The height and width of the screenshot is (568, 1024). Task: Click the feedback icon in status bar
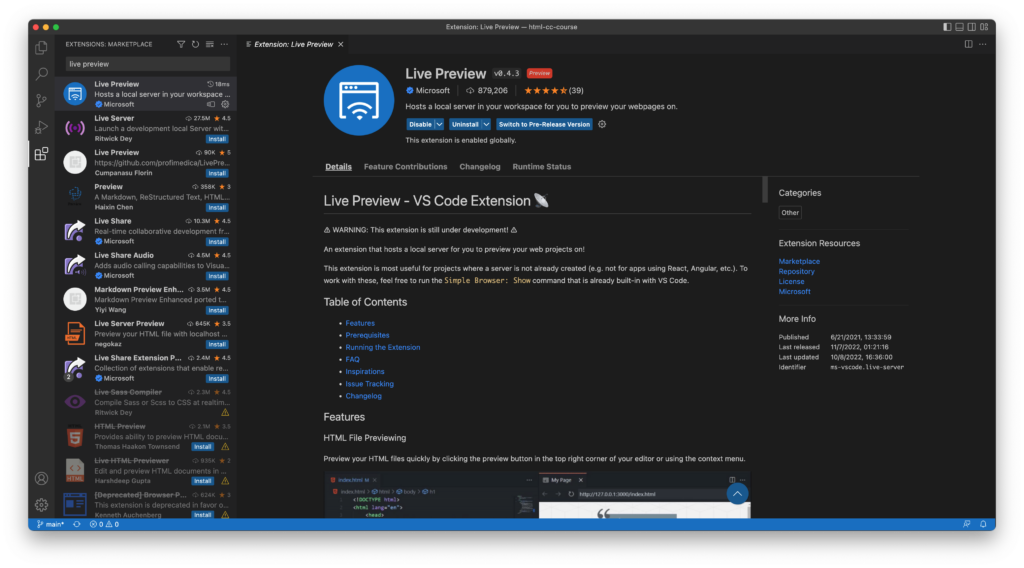pos(967,524)
